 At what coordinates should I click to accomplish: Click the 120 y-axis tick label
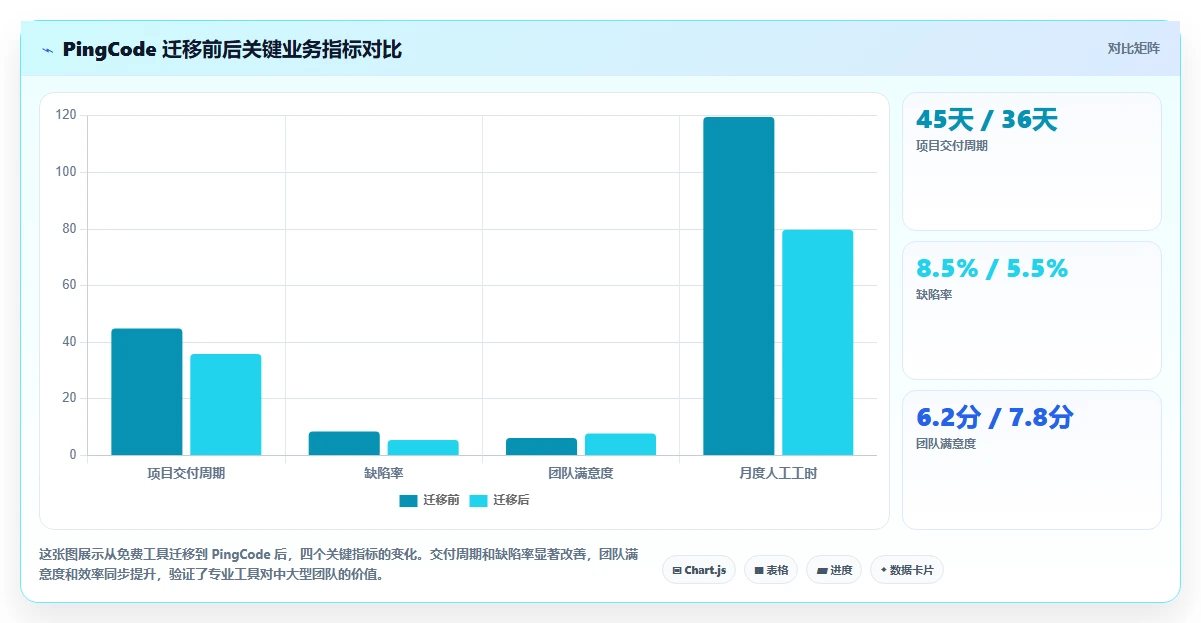(x=67, y=115)
